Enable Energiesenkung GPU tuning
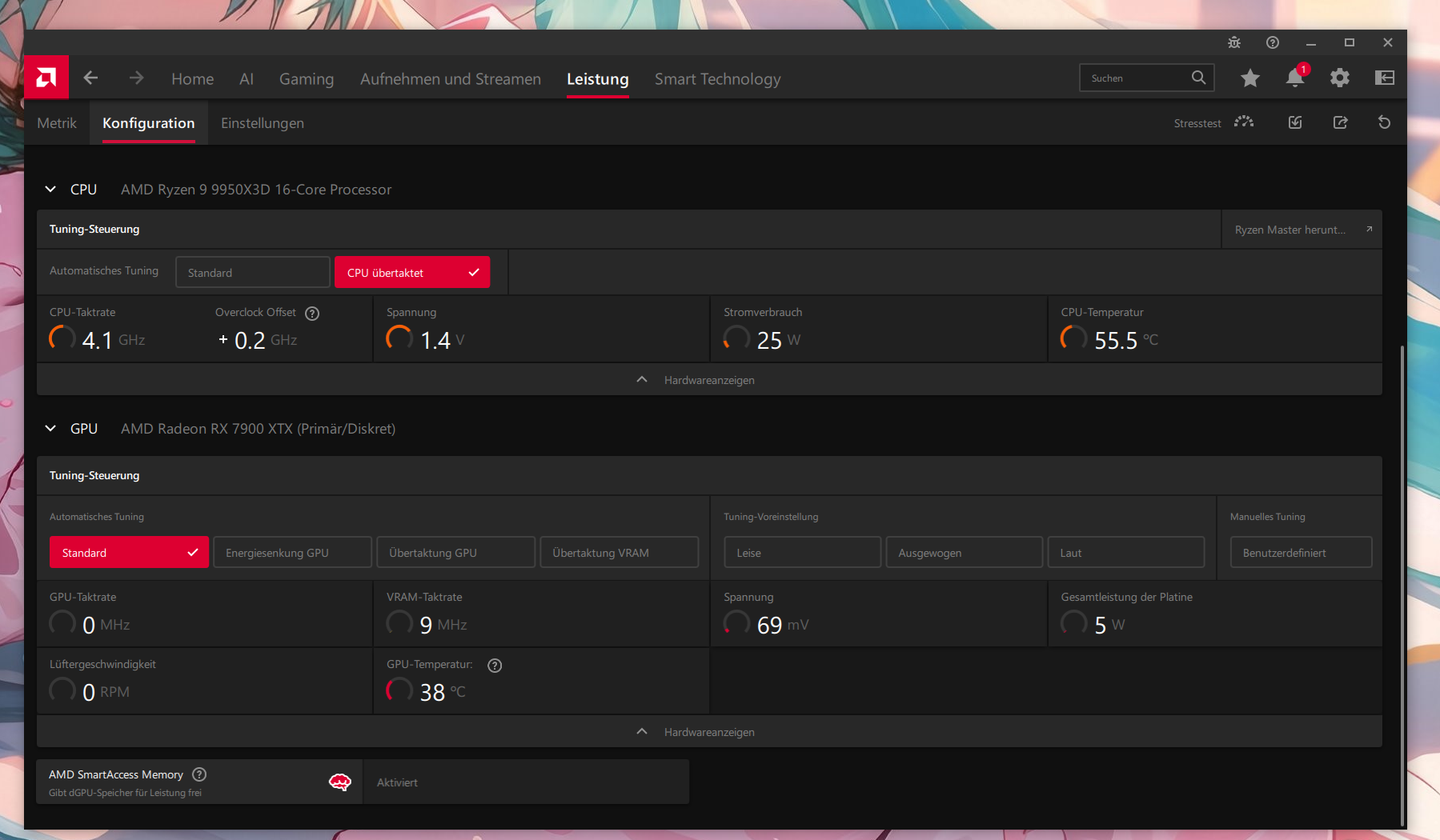 pos(292,553)
